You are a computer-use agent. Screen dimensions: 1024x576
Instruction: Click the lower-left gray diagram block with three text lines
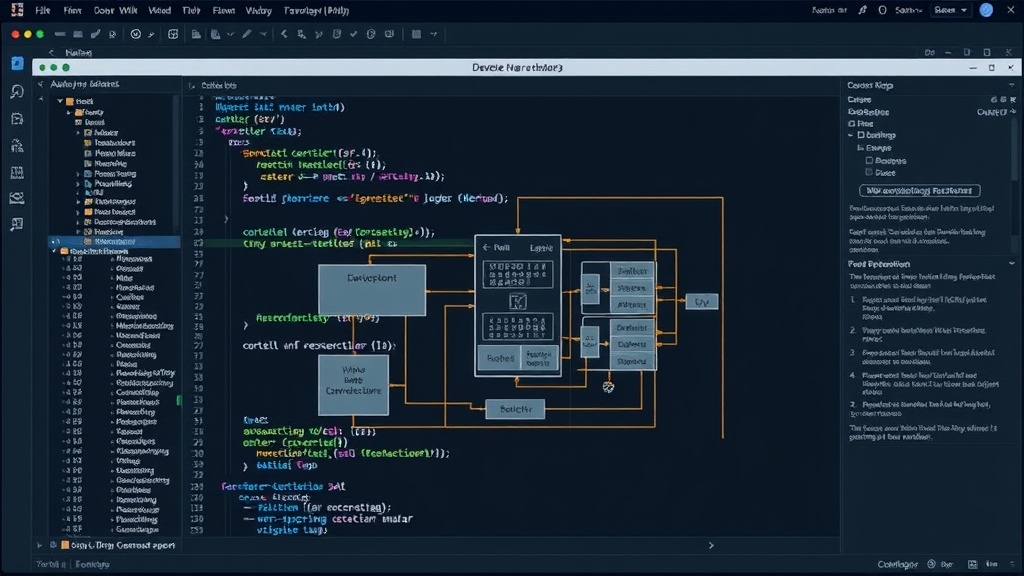[353, 385]
